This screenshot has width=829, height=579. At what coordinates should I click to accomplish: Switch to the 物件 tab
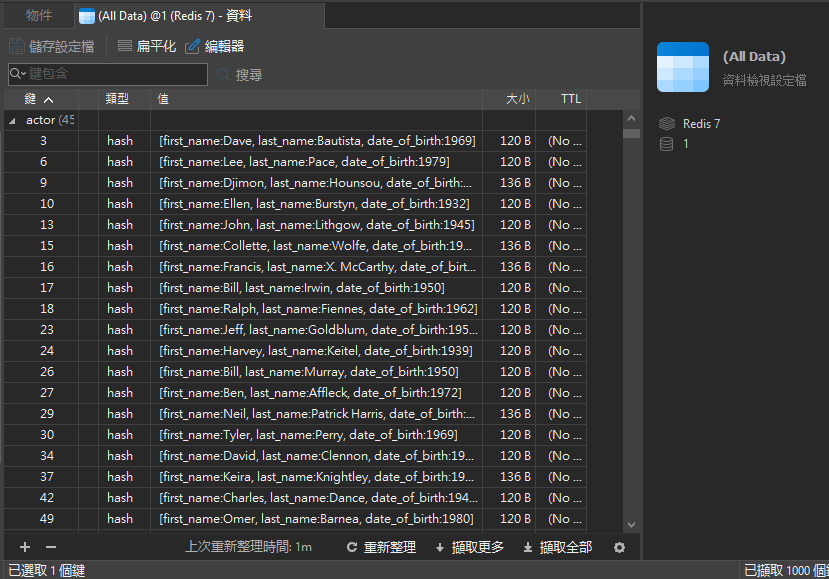pos(39,15)
